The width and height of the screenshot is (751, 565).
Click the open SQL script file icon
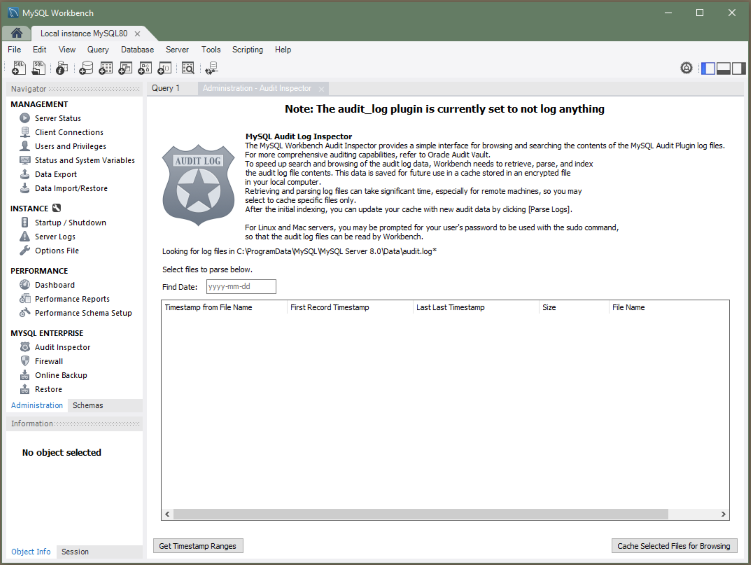39,68
